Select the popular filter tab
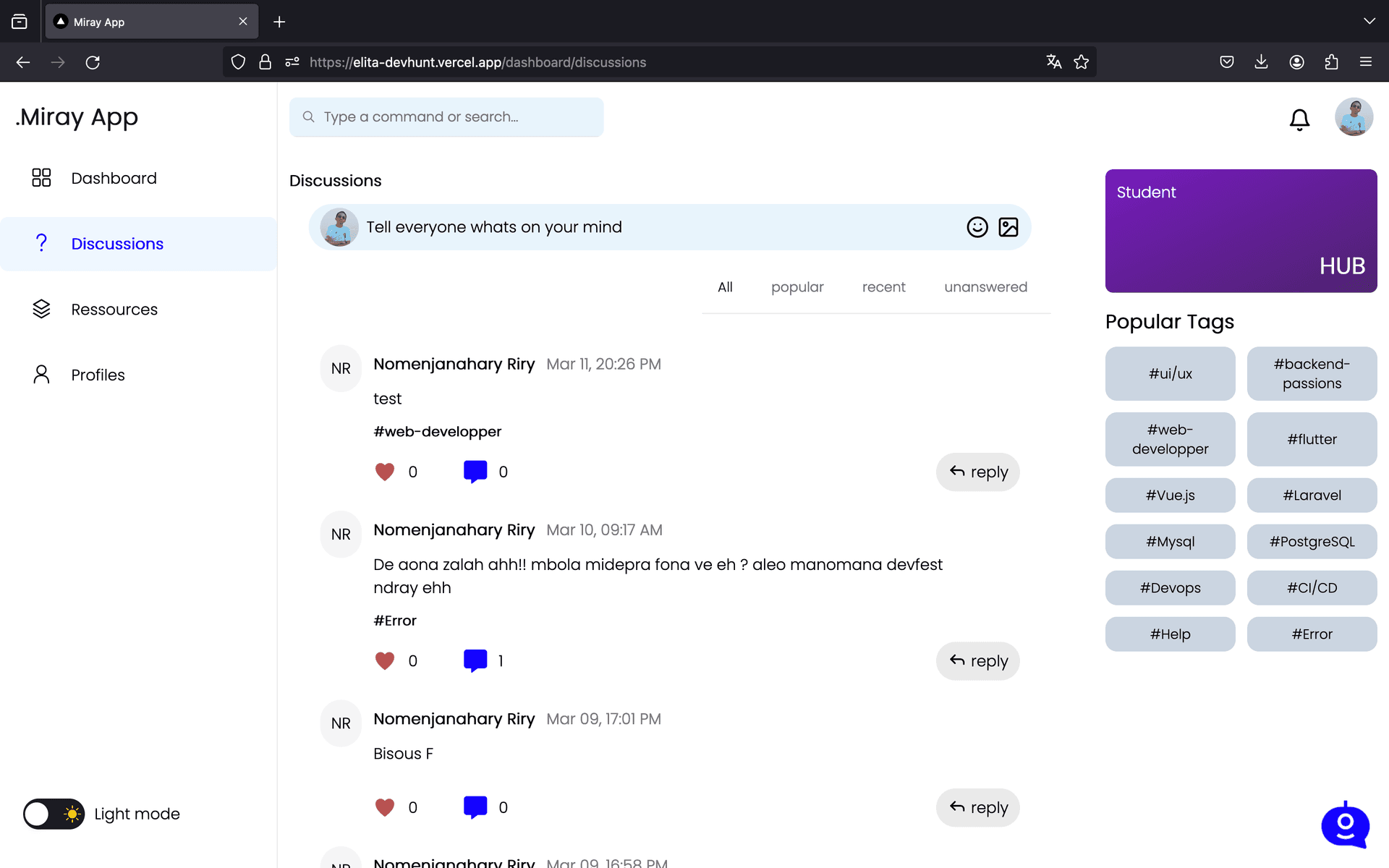The width and height of the screenshot is (1389, 868). (797, 287)
